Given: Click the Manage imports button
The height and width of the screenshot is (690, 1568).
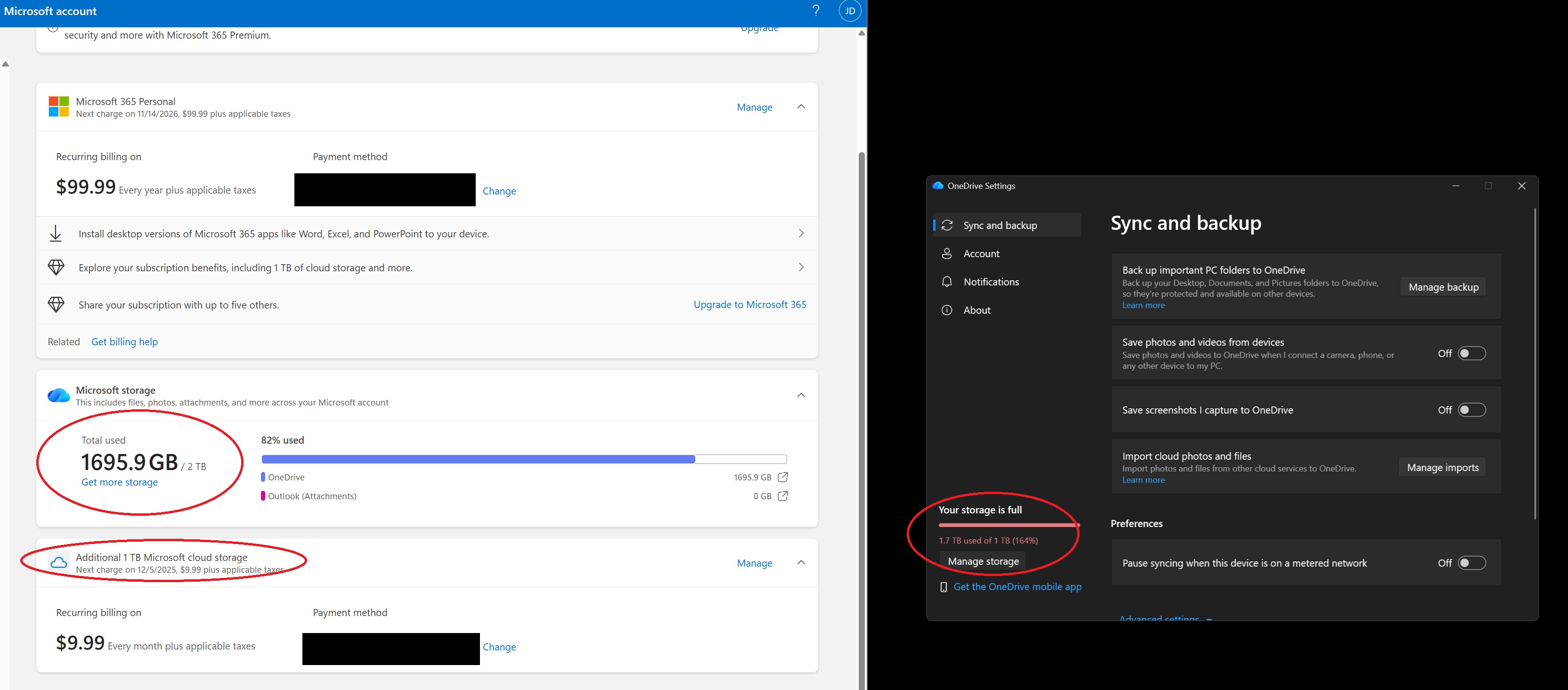Looking at the screenshot, I should coord(1443,467).
